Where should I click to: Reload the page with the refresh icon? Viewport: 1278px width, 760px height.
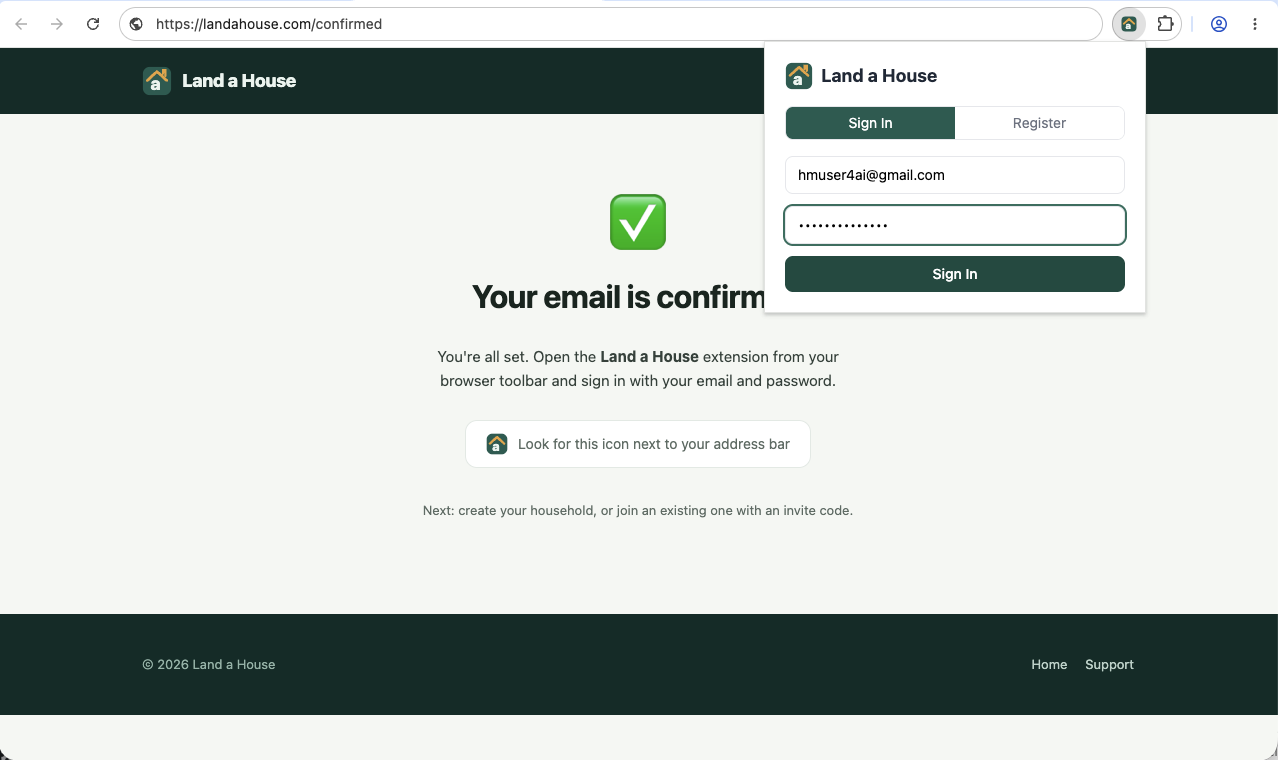click(93, 24)
